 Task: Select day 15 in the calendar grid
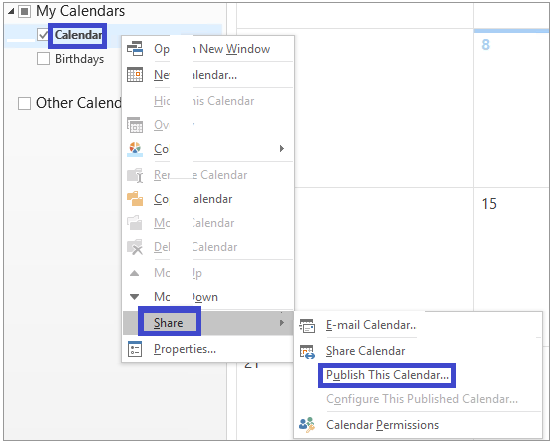coord(489,204)
